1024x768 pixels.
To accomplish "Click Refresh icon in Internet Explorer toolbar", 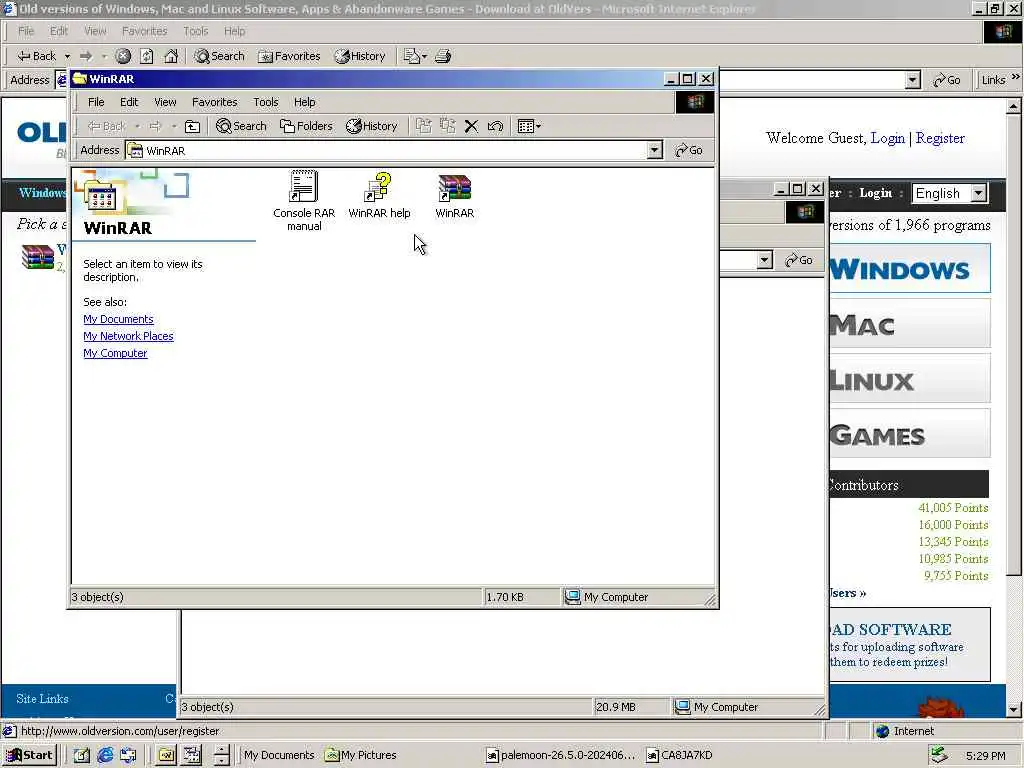I will 146,56.
